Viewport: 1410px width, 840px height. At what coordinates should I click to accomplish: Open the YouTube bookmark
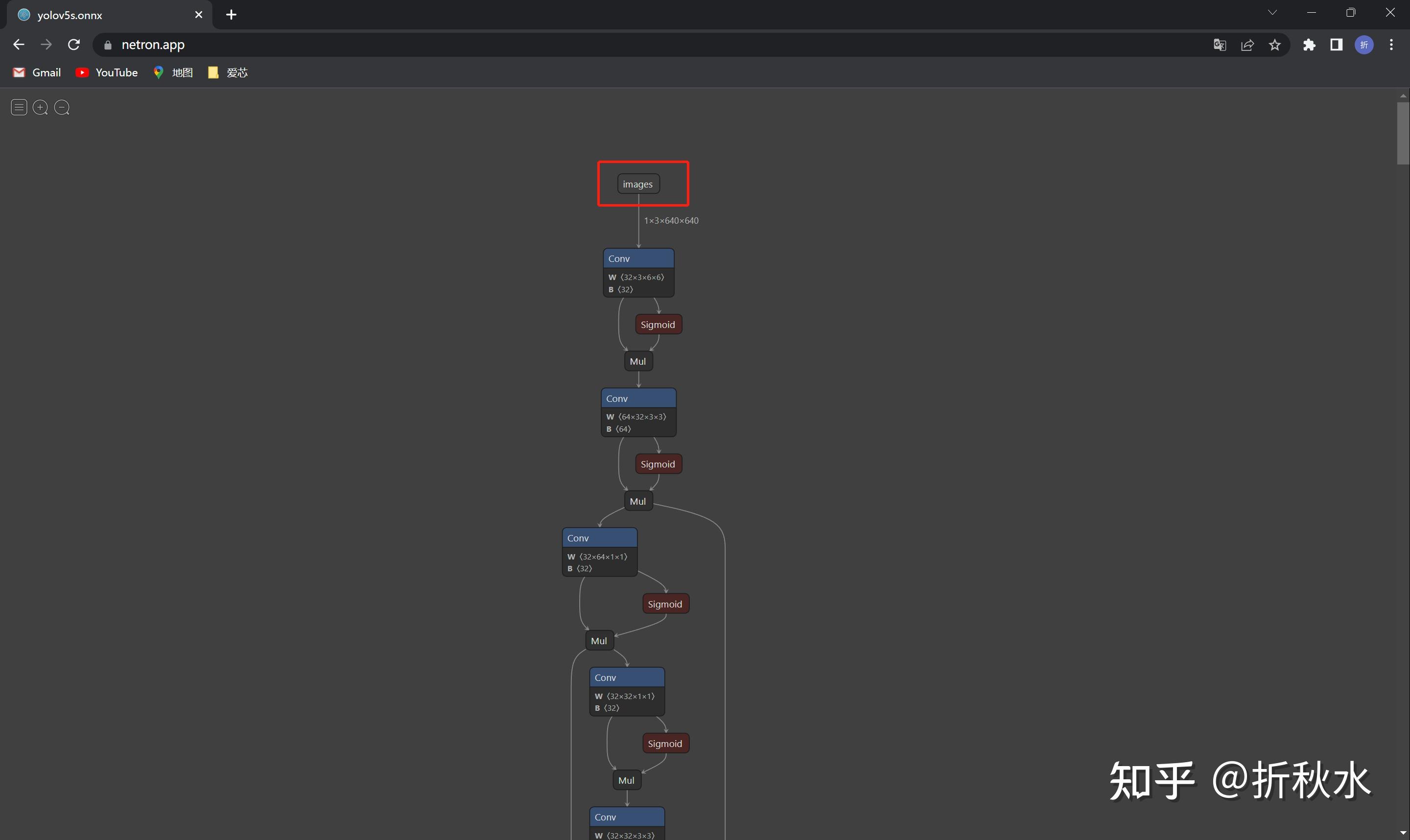point(107,72)
